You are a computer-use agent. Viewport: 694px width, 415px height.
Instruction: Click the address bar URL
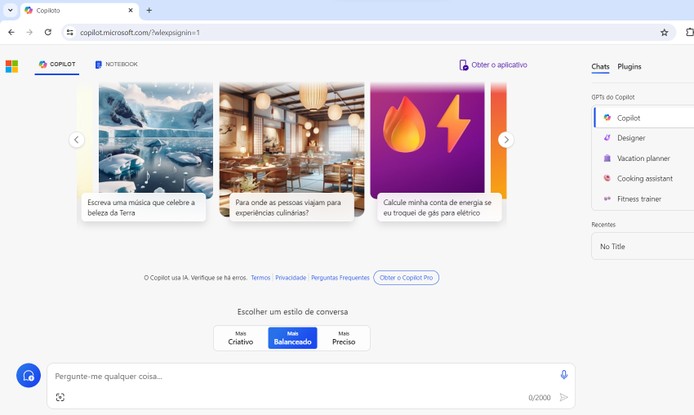pos(140,32)
